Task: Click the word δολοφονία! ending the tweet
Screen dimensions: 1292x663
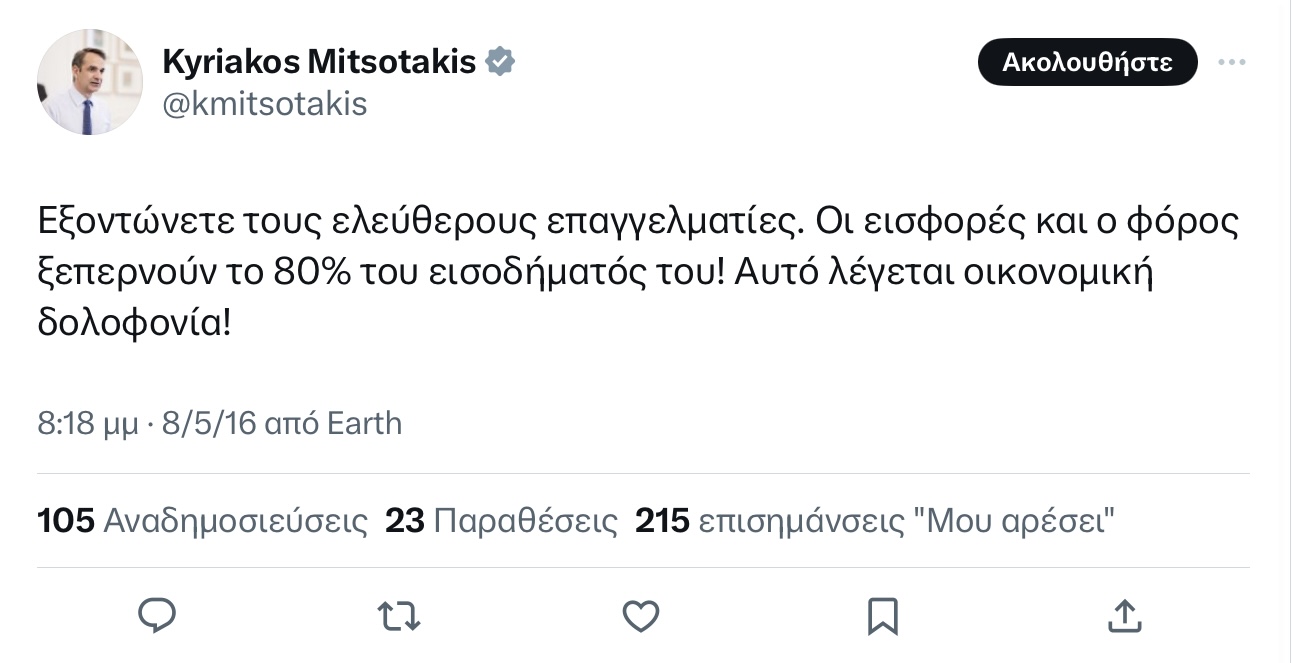Action: click(x=134, y=326)
